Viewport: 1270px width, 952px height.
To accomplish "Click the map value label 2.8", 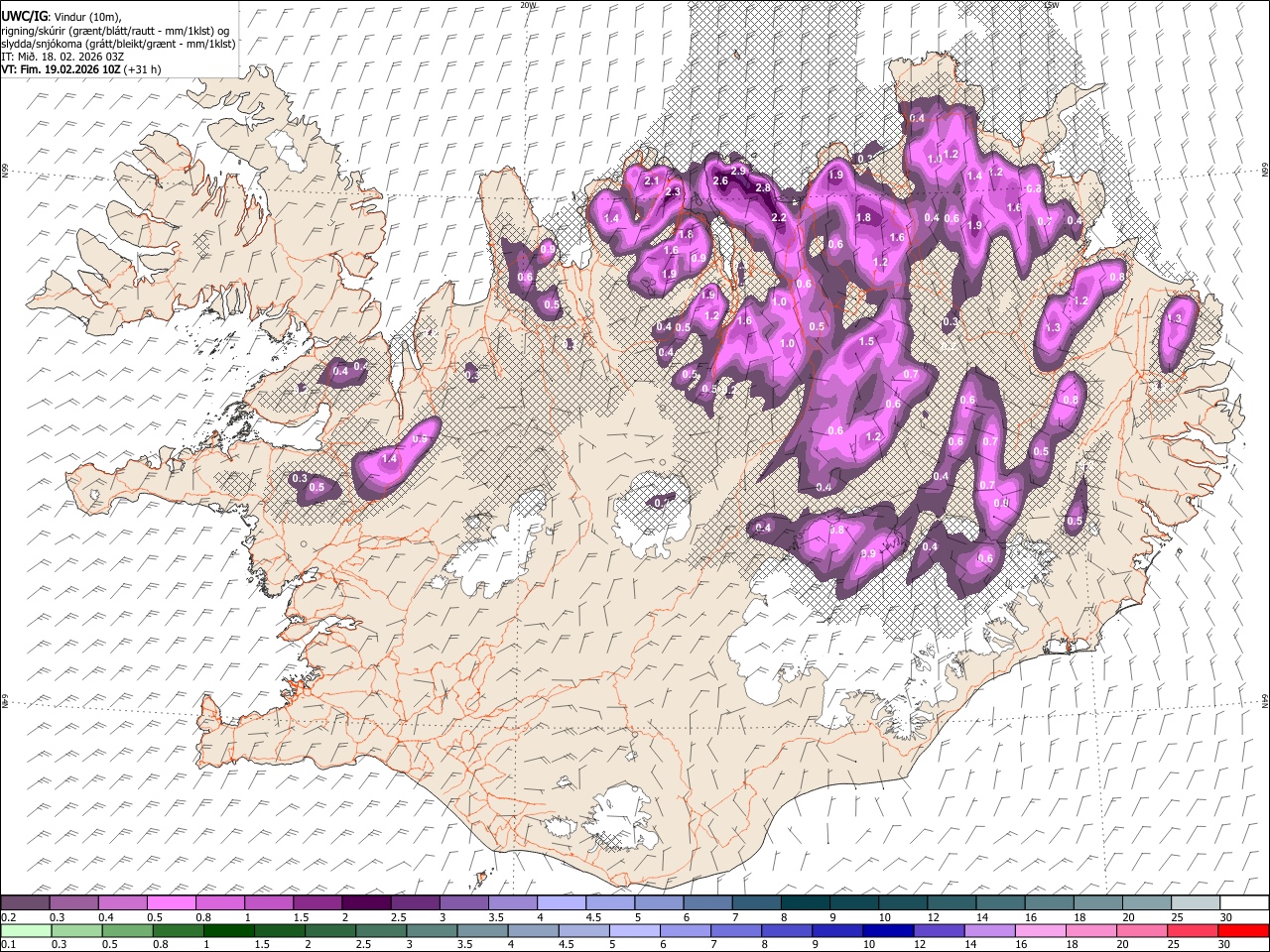I will click(763, 187).
